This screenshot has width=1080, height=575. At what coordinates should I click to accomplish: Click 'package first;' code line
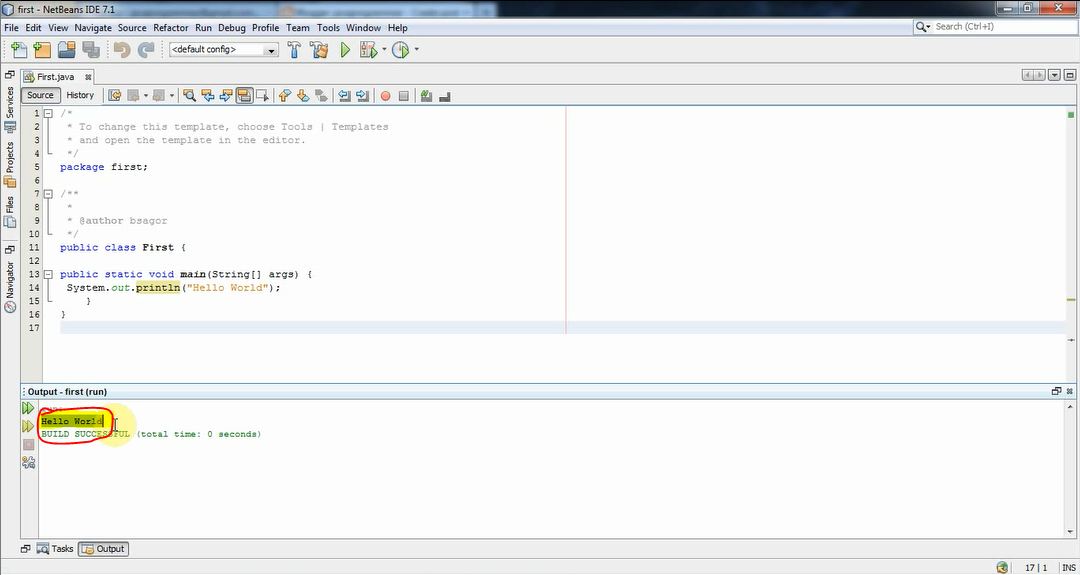pyautogui.click(x=104, y=167)
